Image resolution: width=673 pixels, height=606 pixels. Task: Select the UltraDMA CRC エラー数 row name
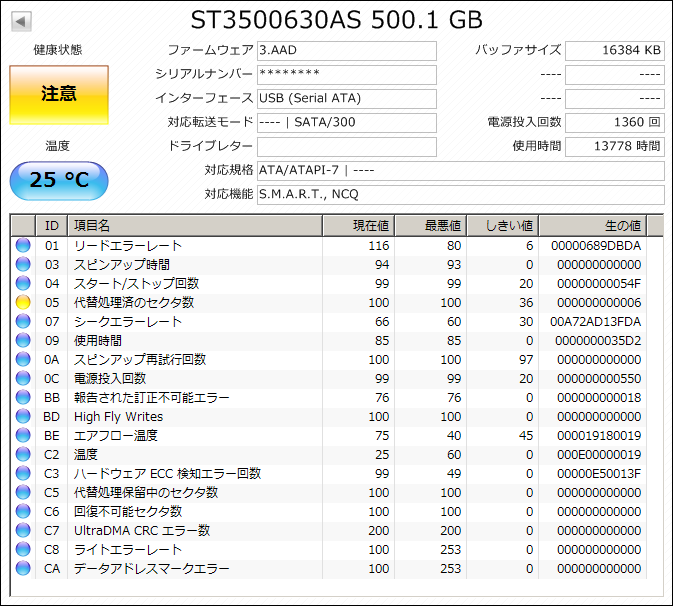(142, 530)
